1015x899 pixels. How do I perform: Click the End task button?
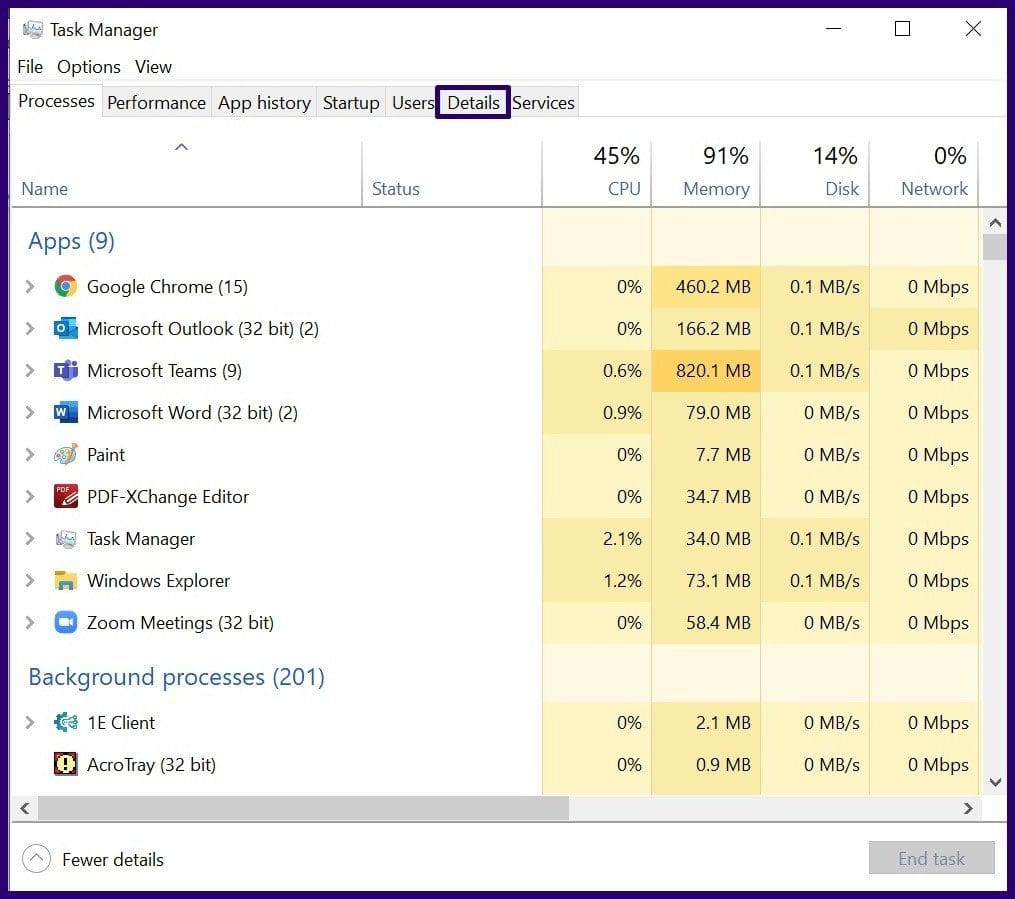[x=931, y=858]
